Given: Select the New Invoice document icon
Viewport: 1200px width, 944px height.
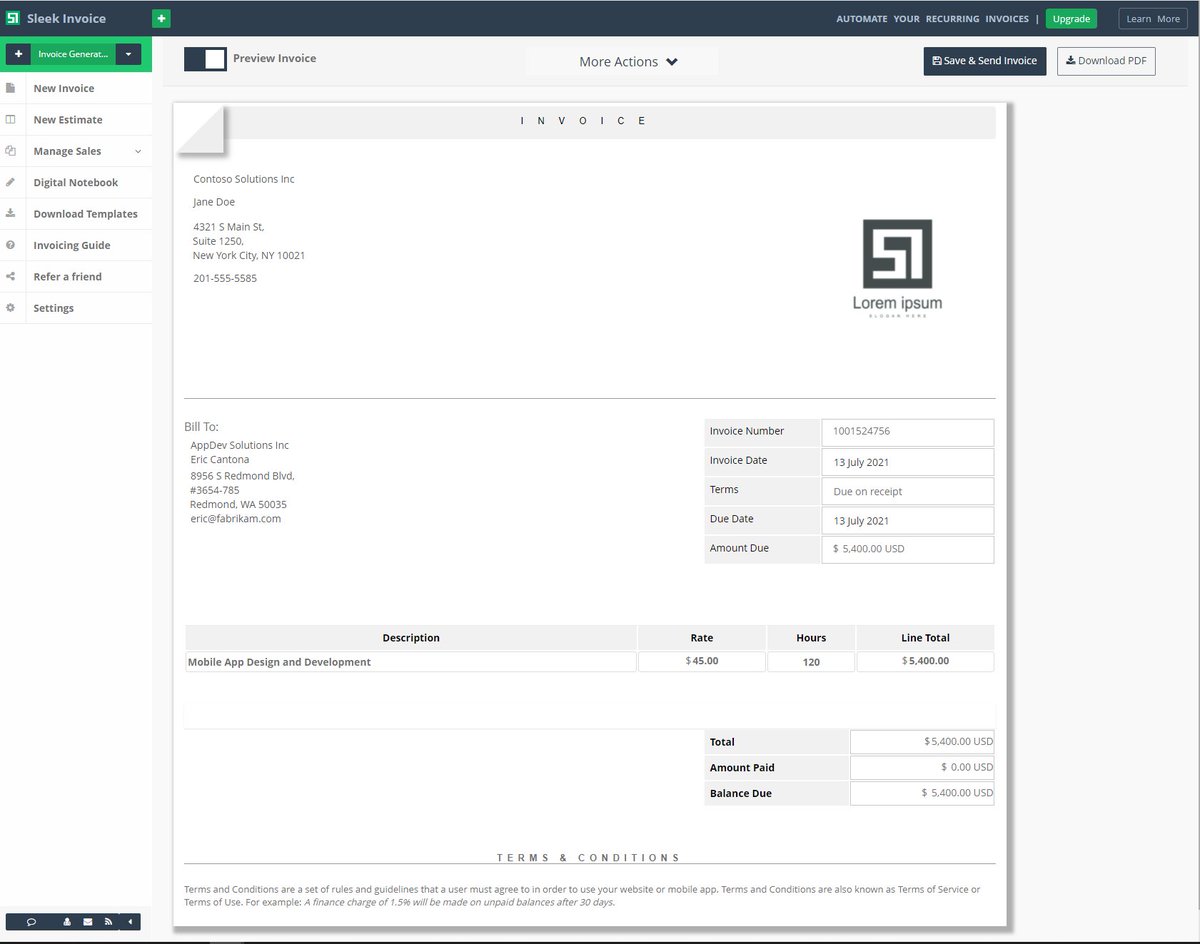Looking at the screenshot, I should click(x=12, y=88).
